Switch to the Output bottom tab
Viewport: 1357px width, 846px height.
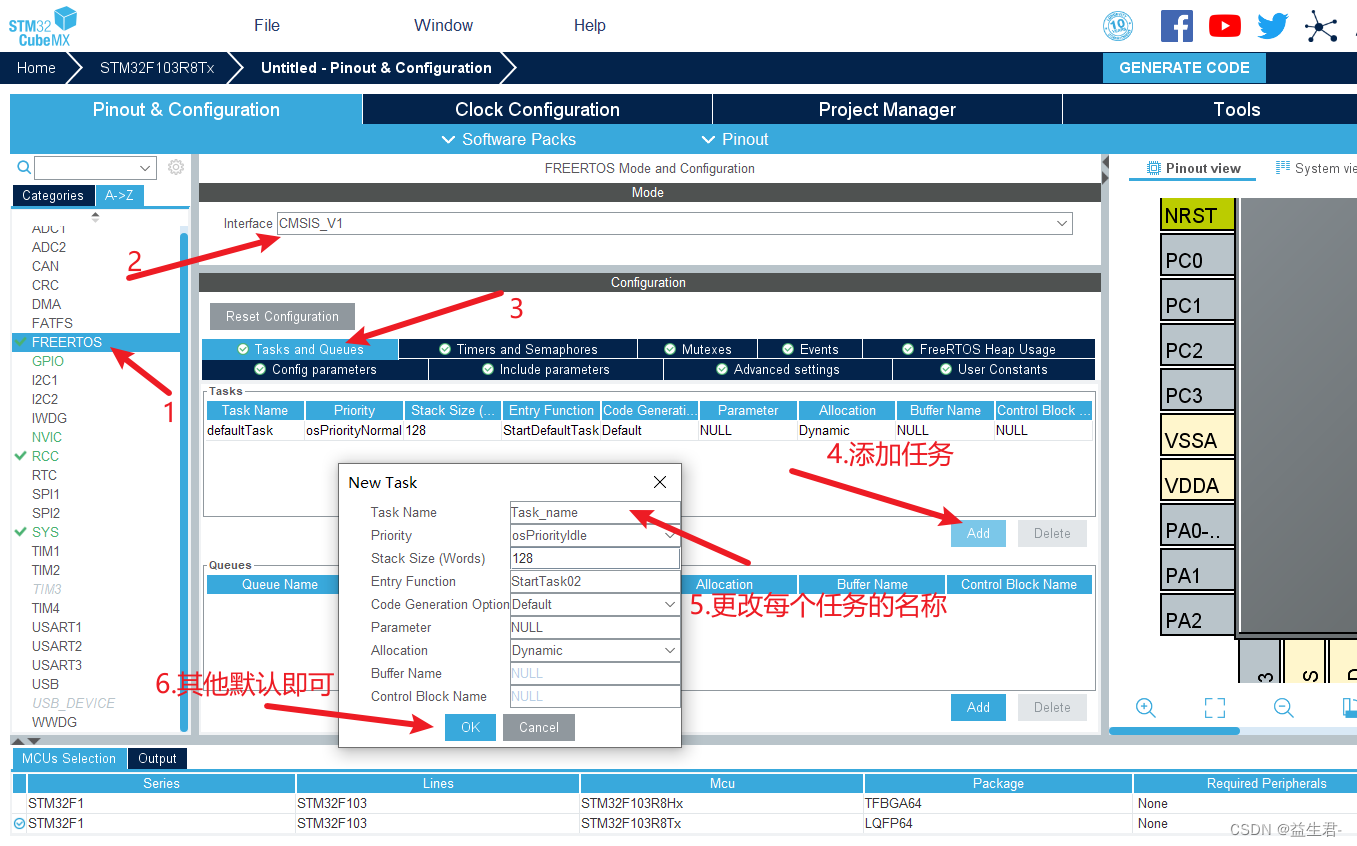(x=157, y=759)
